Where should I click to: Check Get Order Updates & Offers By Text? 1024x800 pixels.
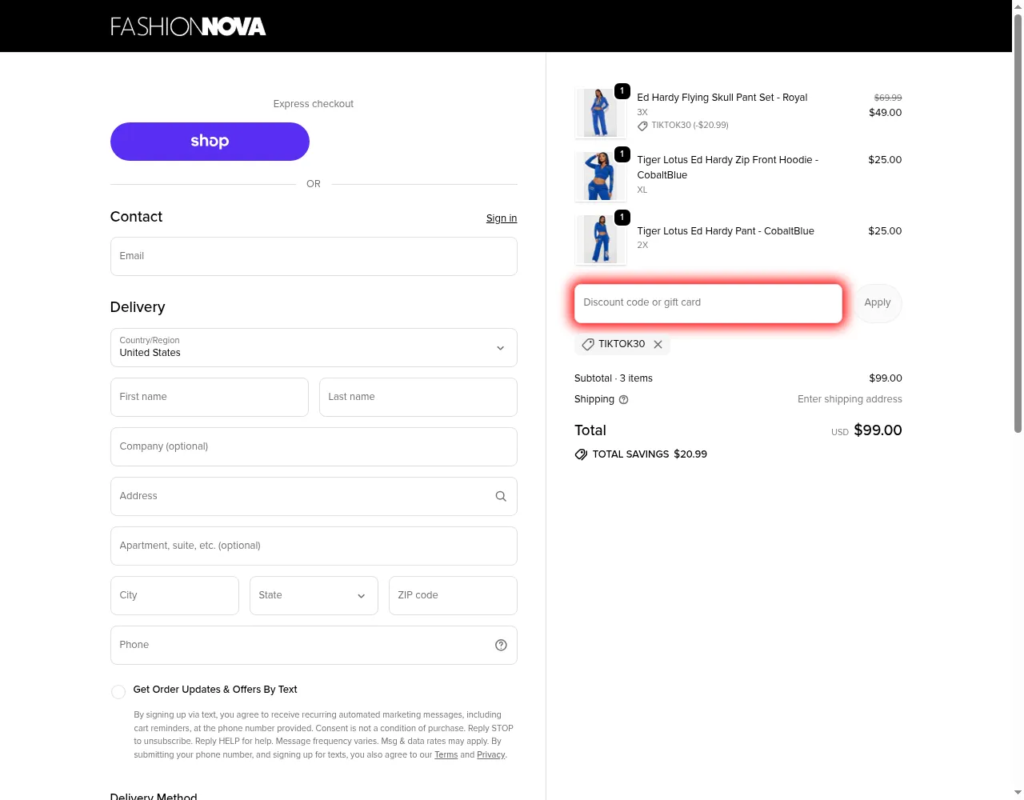click(x=118, y=691)
